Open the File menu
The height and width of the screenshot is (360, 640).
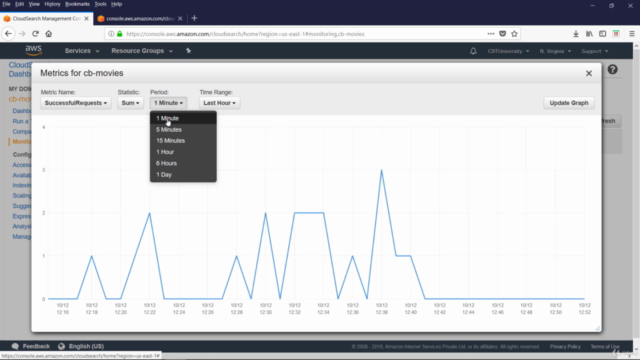click(7, 4)
